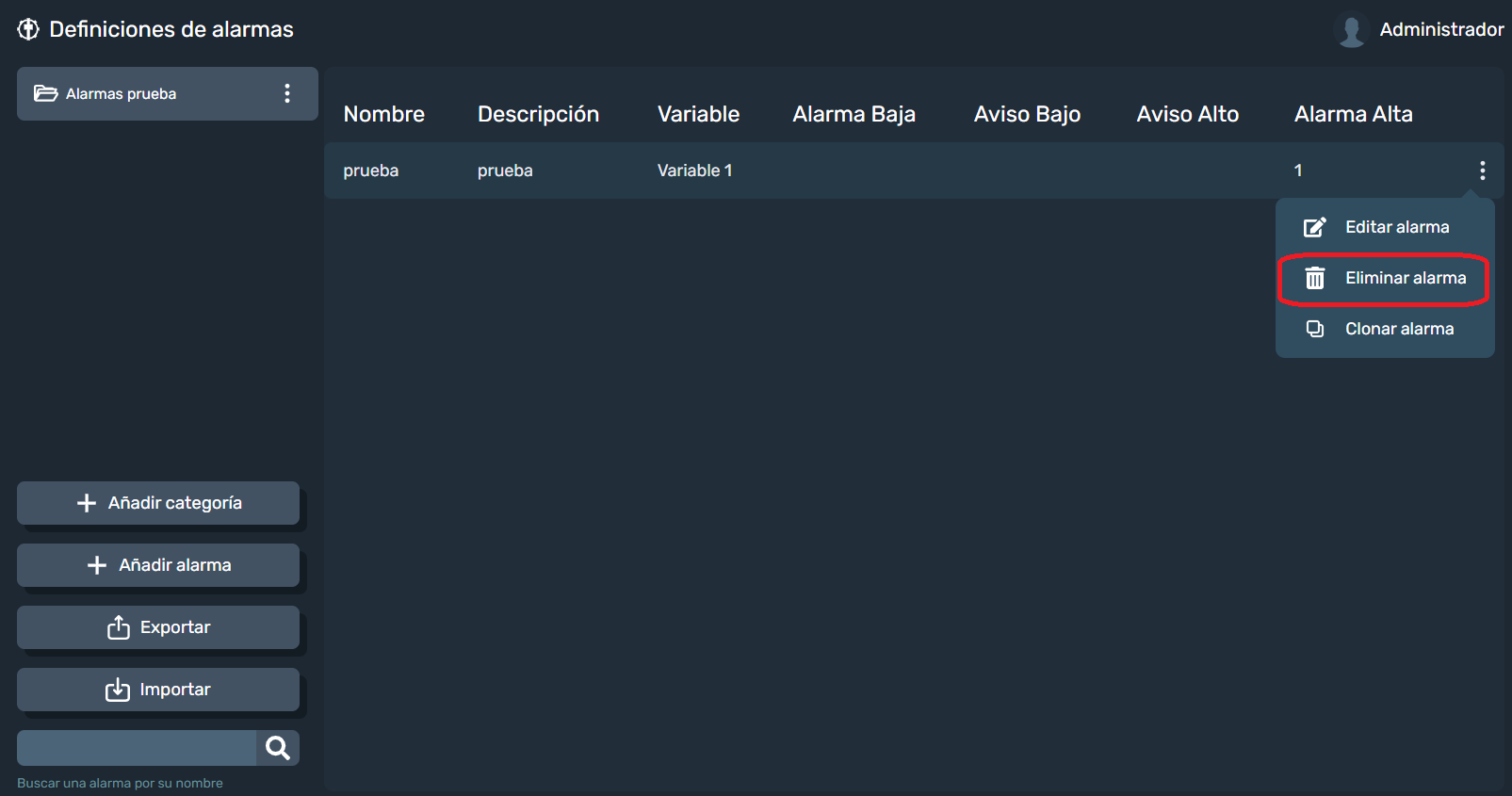Click the Añadir categoría button
Image resolution: width=1512 pixels, height=796 pixels.
[x=158, y=503]
